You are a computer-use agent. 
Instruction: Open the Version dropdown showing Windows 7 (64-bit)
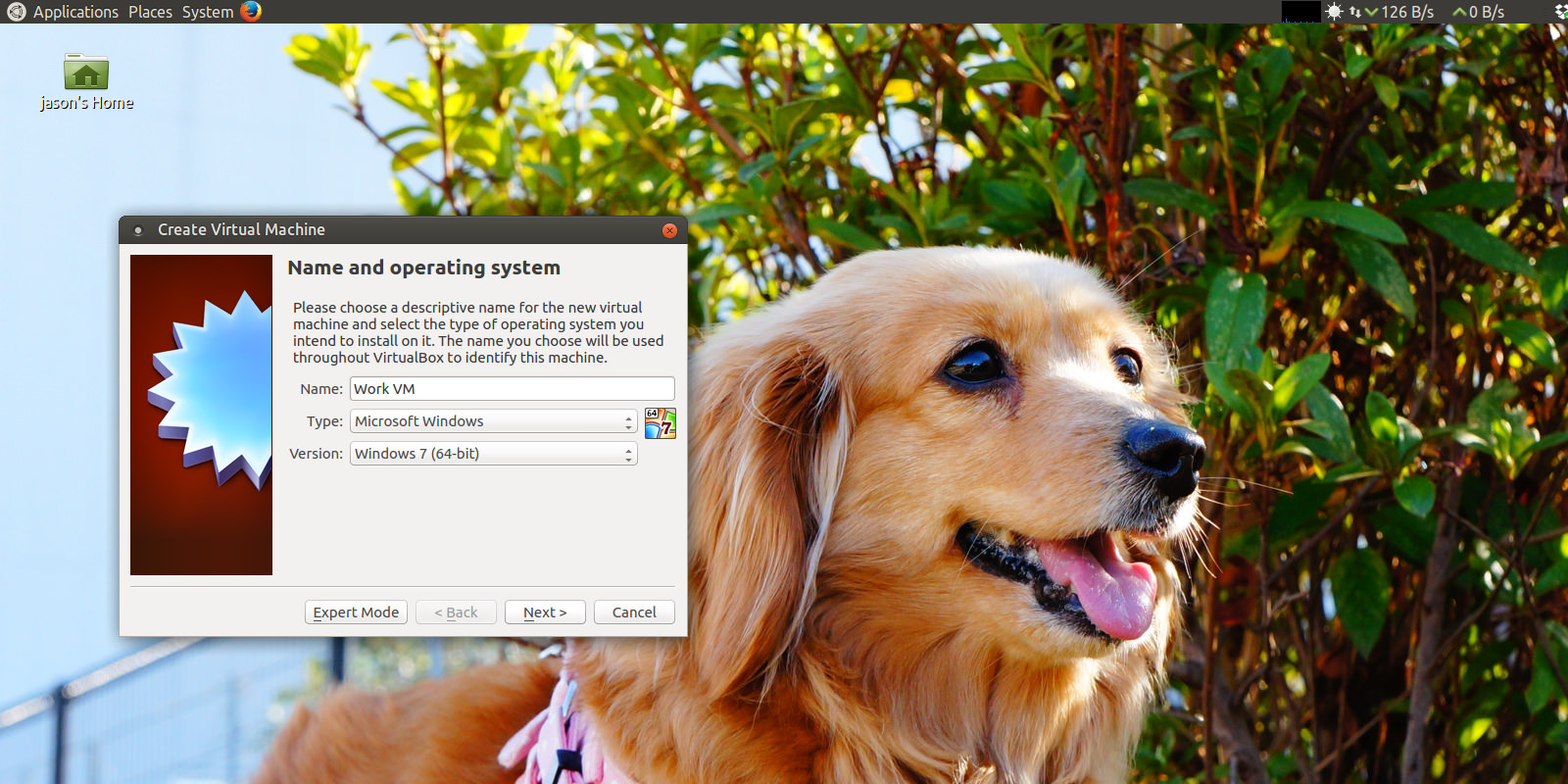point(494,454)
